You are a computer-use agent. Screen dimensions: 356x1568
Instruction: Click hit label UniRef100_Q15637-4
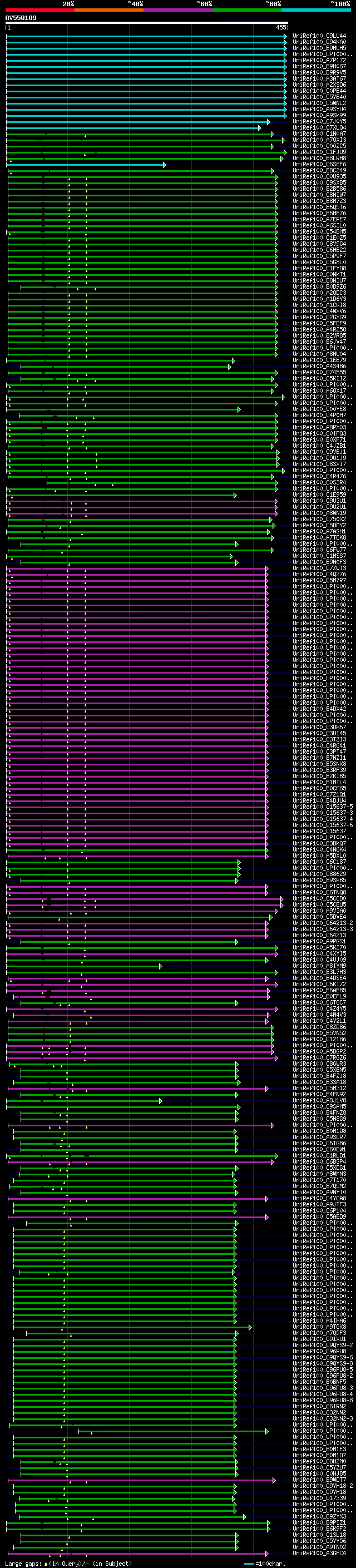pyautogui.click(x=323, y=819)
